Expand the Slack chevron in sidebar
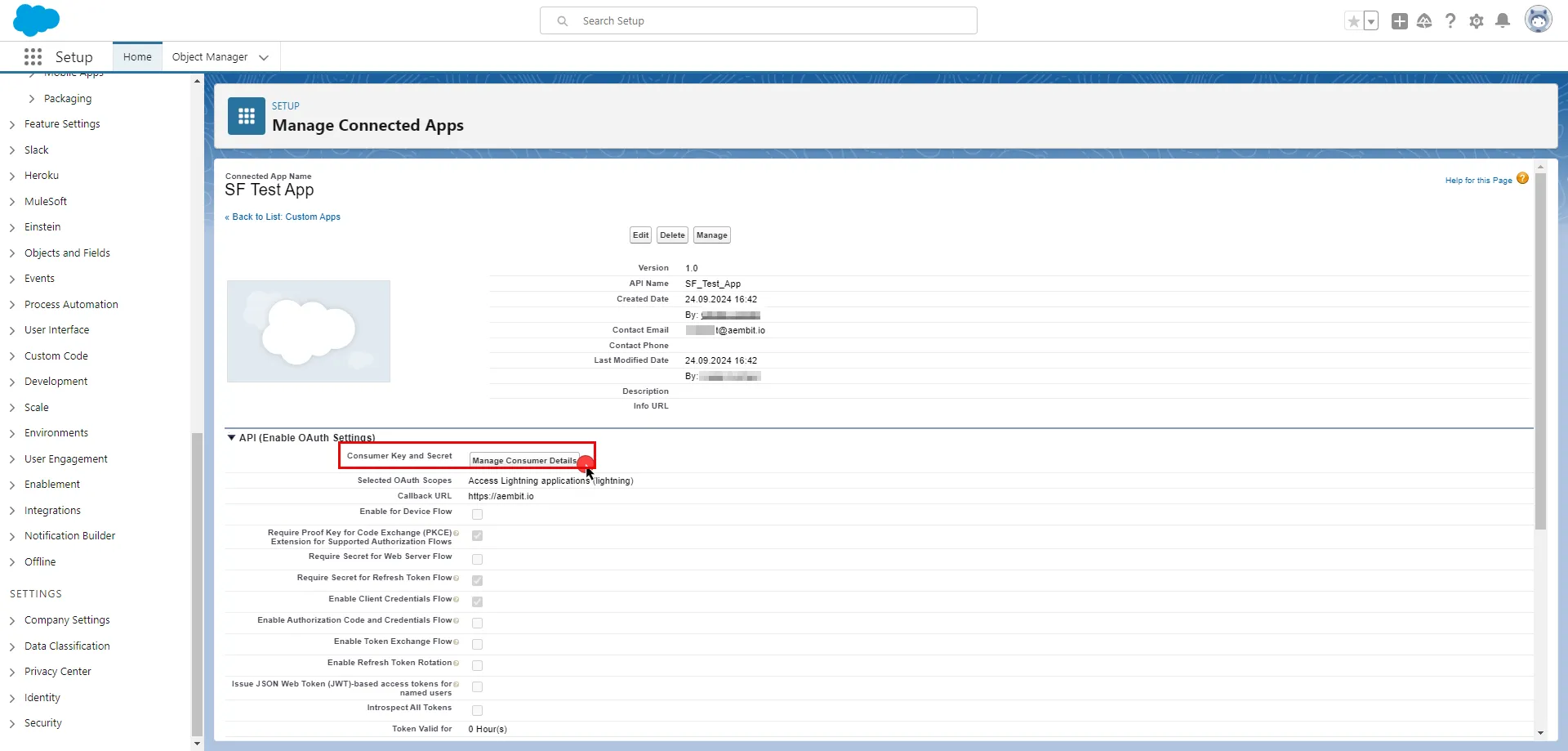 pos(12,150)
